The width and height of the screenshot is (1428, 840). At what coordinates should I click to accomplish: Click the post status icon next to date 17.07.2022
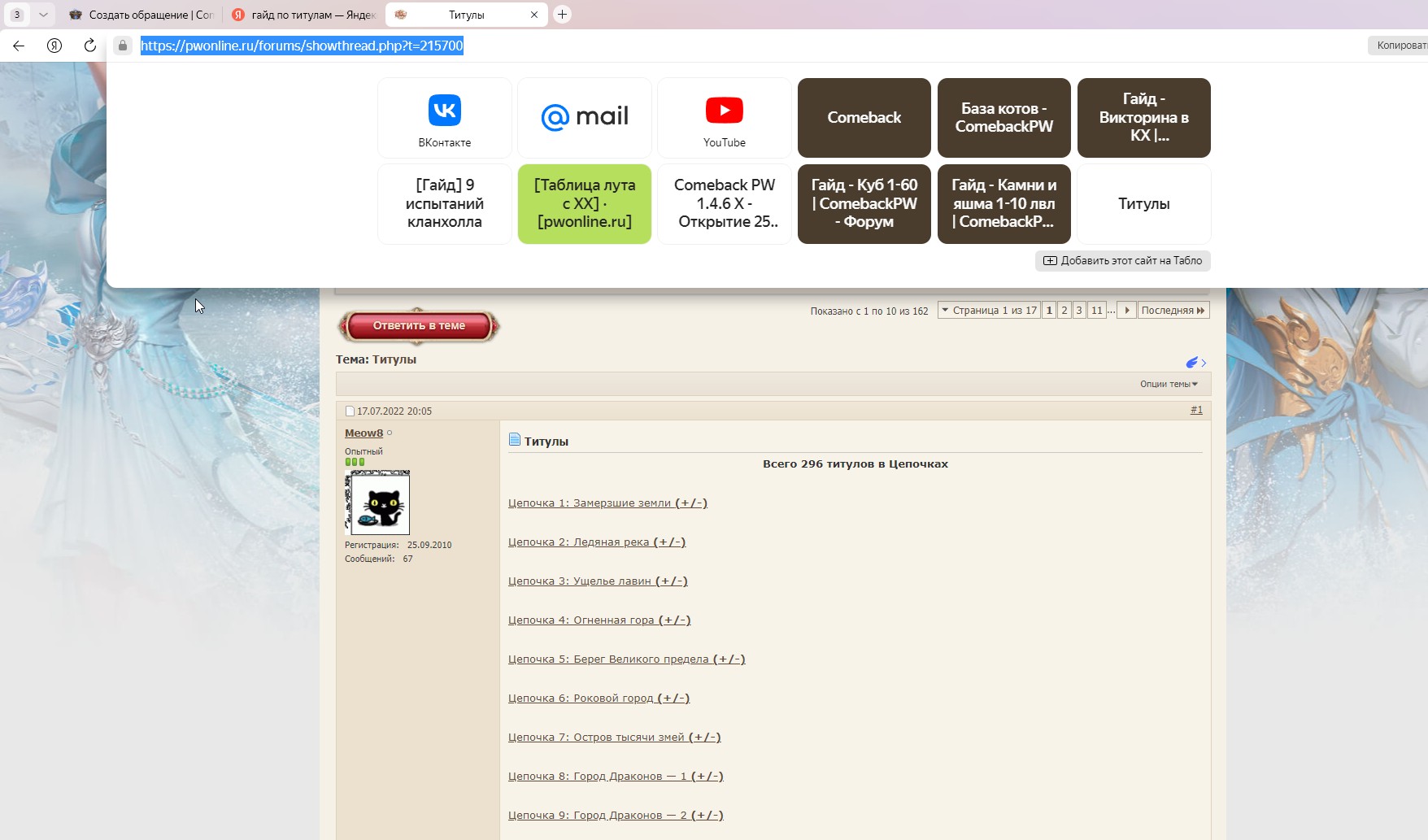pos(350,411)
